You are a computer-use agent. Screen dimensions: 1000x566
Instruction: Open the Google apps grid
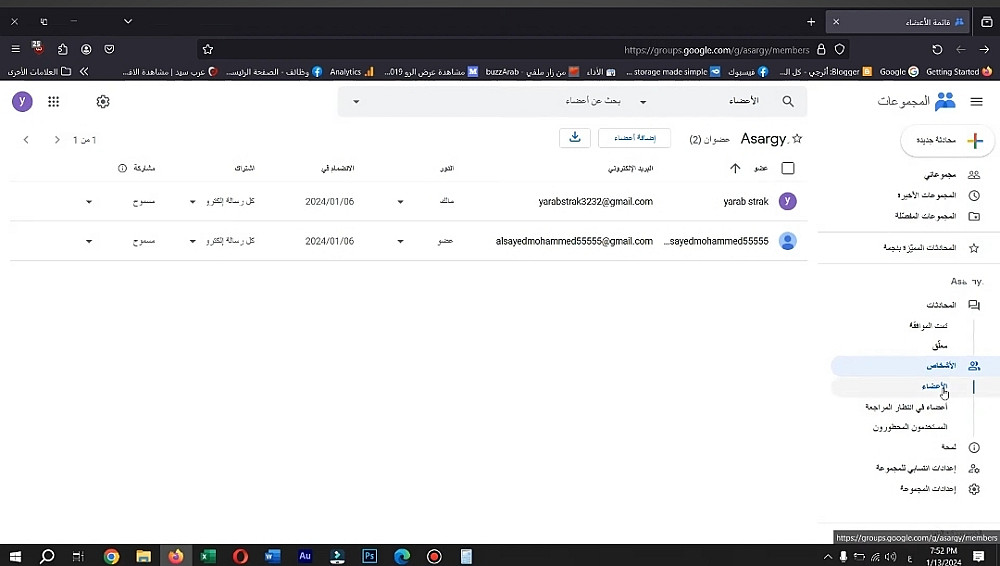[x=54, y=101]
